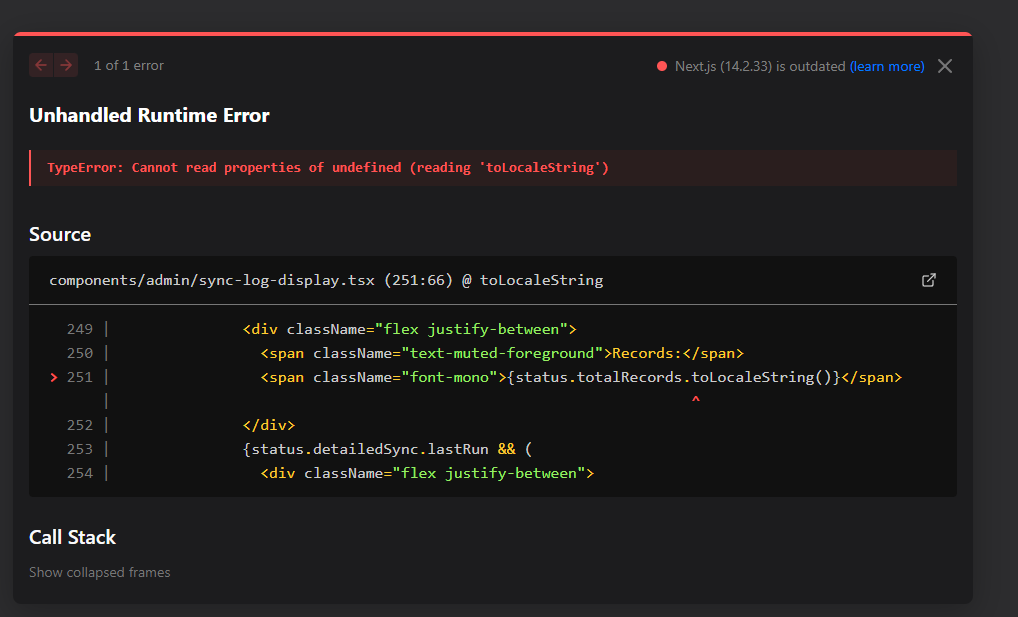Click the TypeError message banner
The height and width of the screenshot is (617, 1018).
point(328,167)
